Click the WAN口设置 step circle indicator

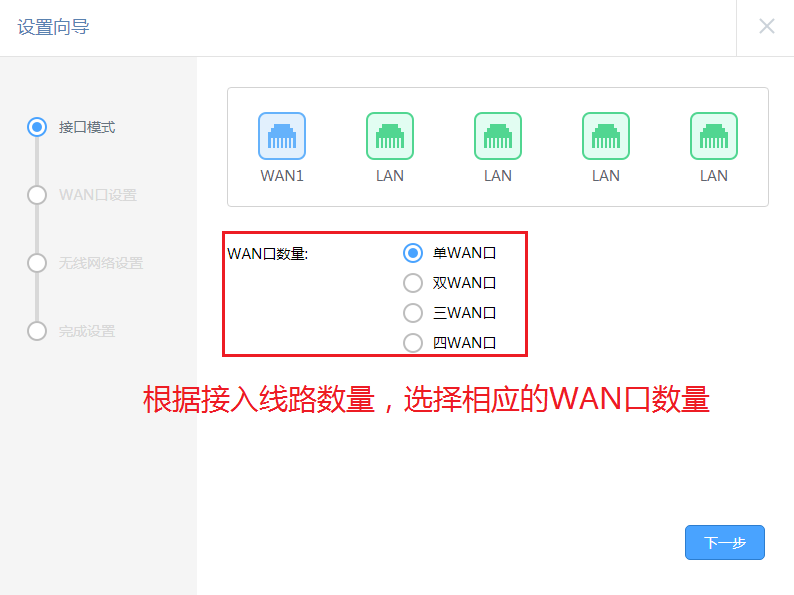click(x=37, y=195)
